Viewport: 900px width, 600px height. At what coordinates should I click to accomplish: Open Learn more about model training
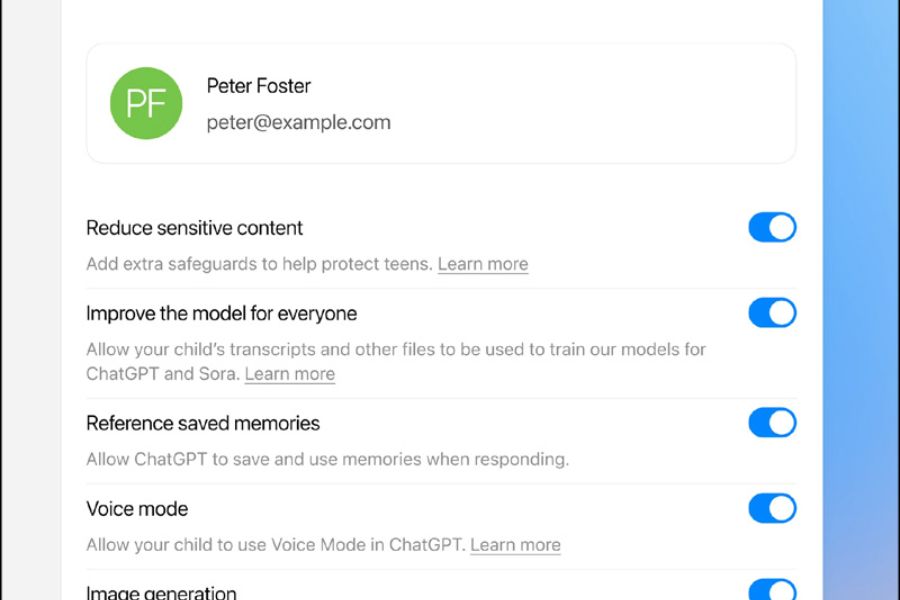[290, 374]
